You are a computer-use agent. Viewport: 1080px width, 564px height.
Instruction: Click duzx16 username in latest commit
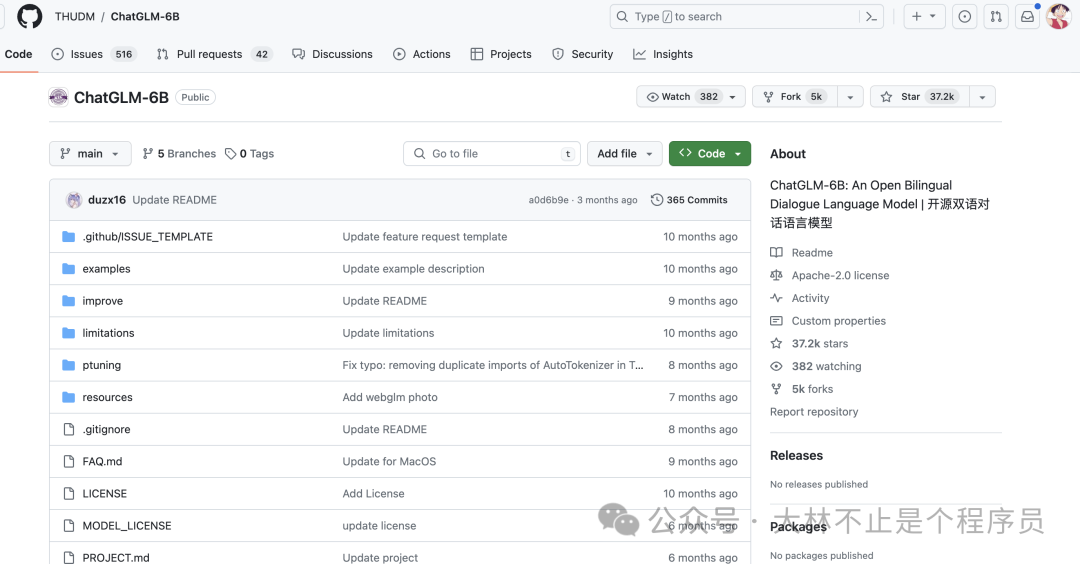click(107, 200)
